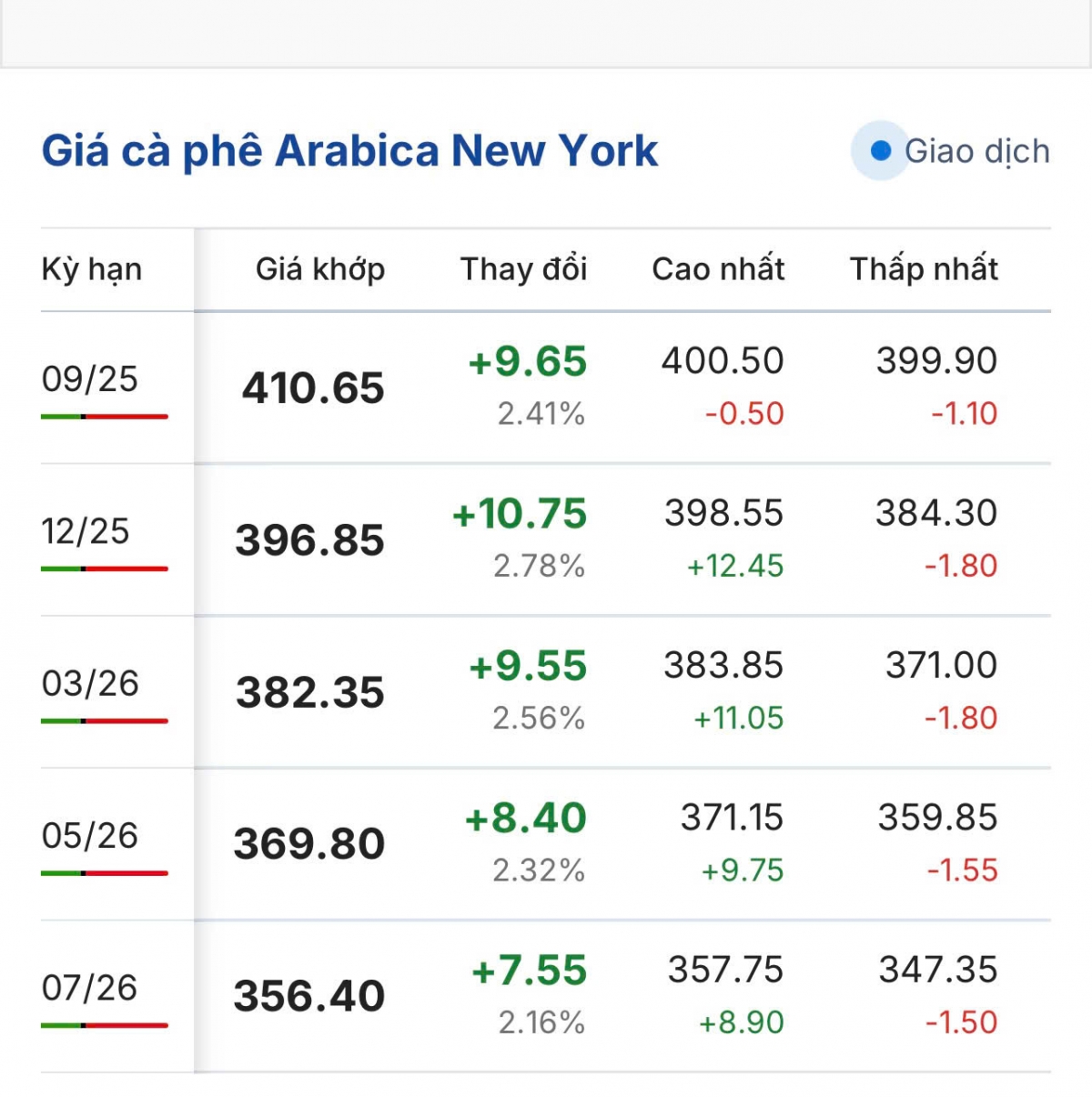Click the blue Giao dịch status dot
This screenshot has width=1092, height=1097.
(880, 151)
